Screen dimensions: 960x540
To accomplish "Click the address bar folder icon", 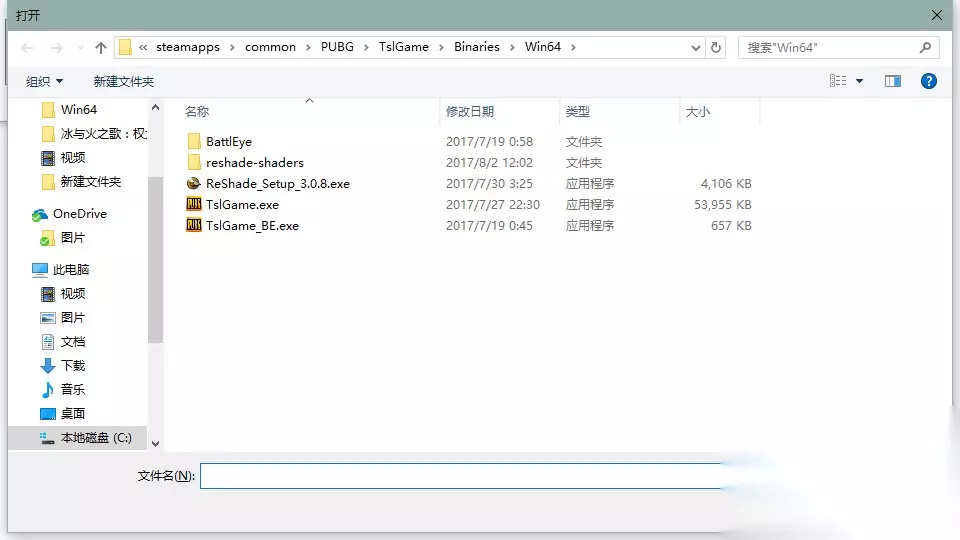I will (x=126, y=47).
